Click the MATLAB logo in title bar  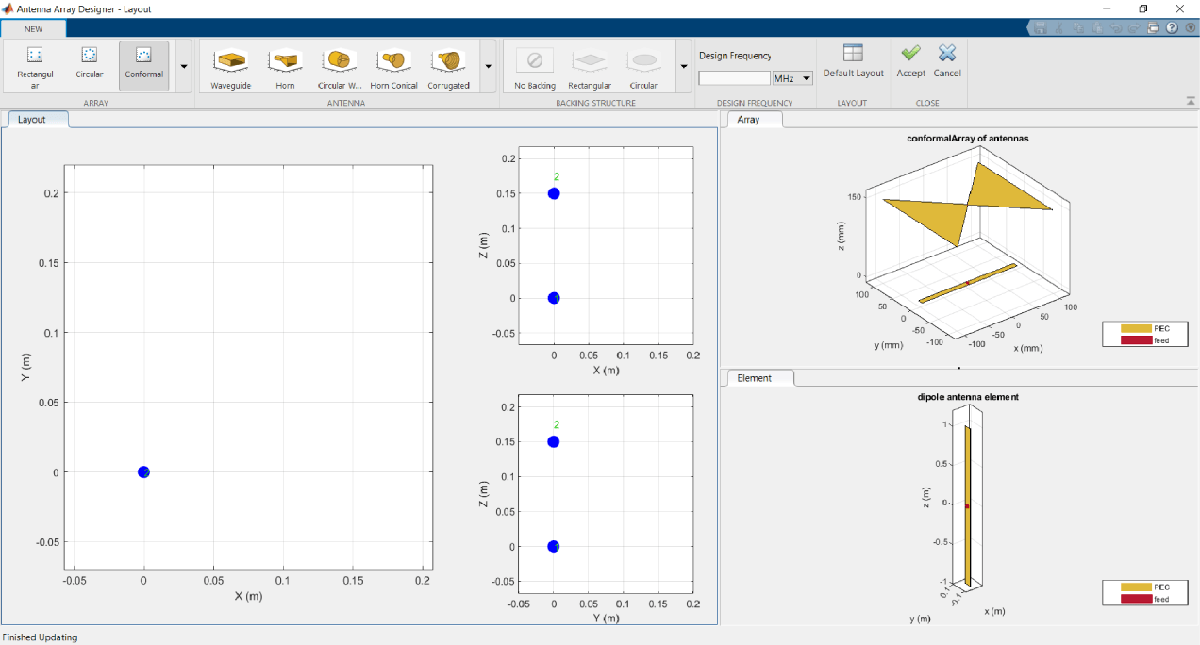coord(8,8)
